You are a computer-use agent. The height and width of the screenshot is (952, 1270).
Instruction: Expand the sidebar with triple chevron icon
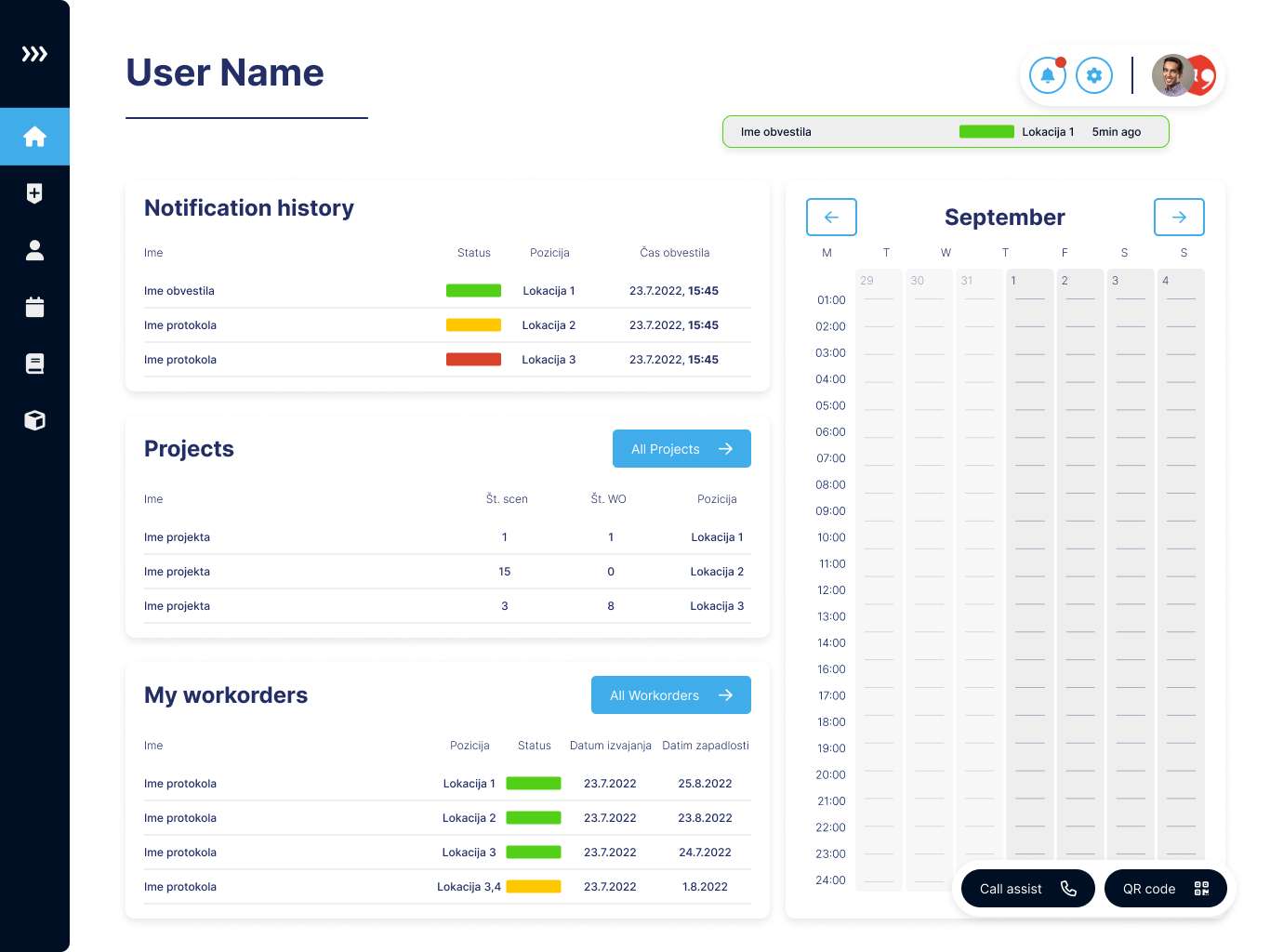tap(34, 54)
